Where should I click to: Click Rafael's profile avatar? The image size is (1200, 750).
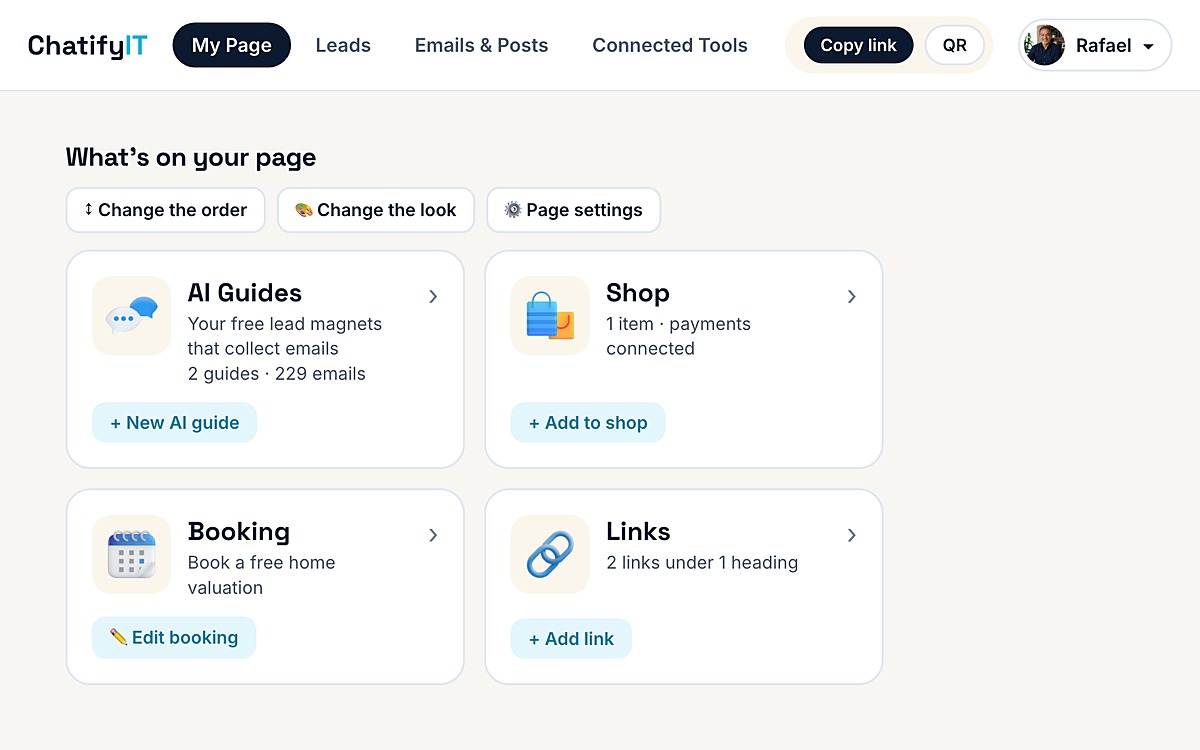point(1045,45)
